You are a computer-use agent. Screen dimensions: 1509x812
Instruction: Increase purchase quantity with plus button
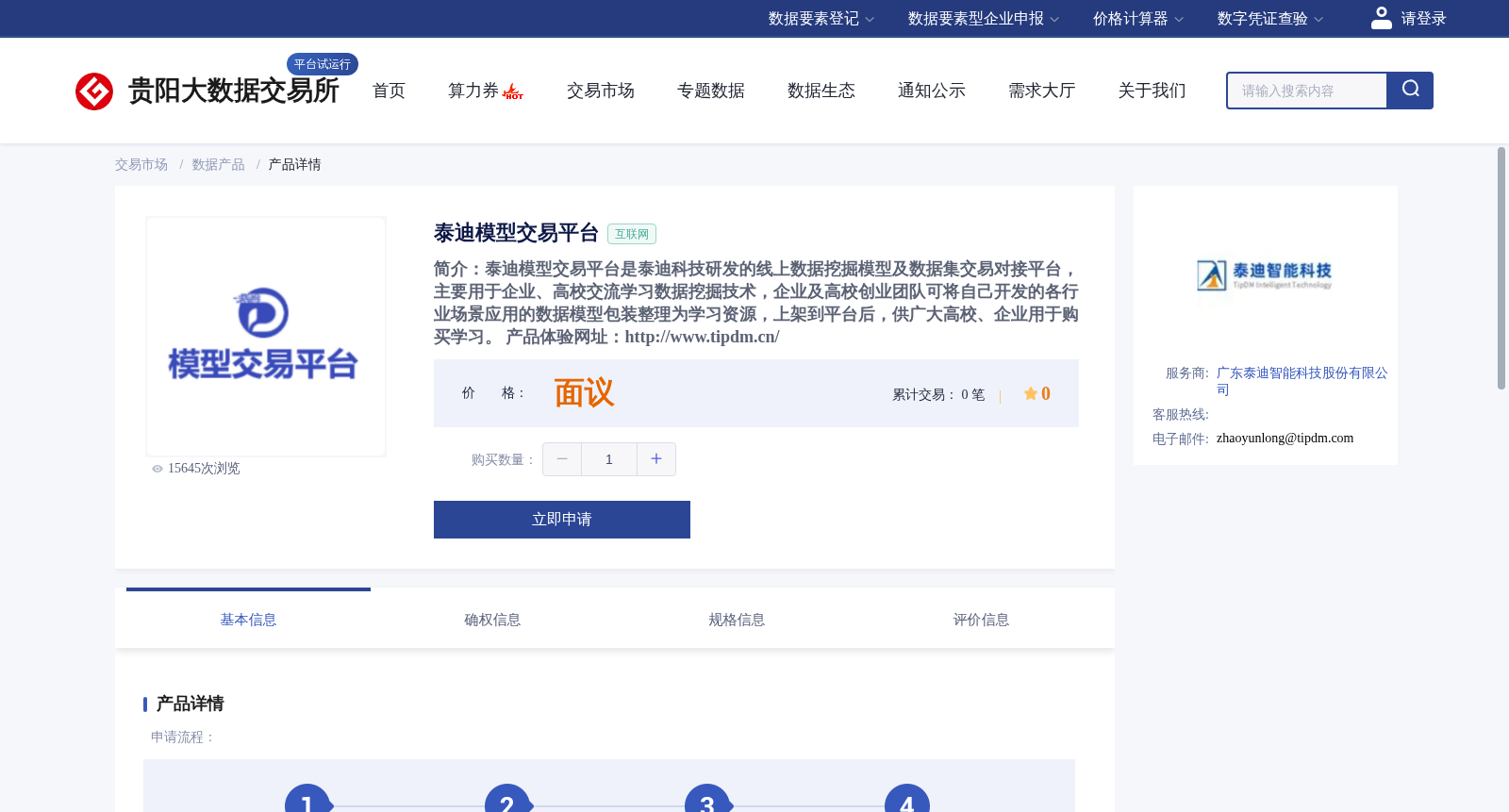click(656, 459)
